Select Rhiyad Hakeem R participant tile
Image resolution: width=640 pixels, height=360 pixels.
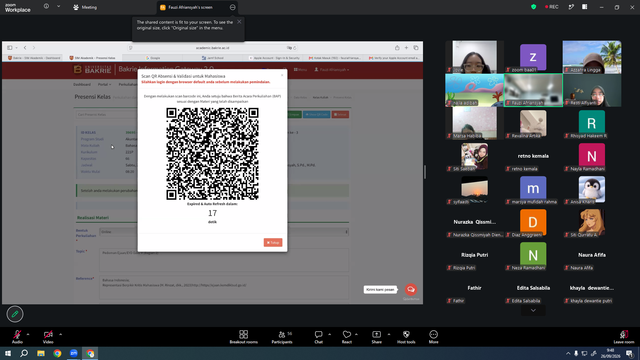coord(592,123)
